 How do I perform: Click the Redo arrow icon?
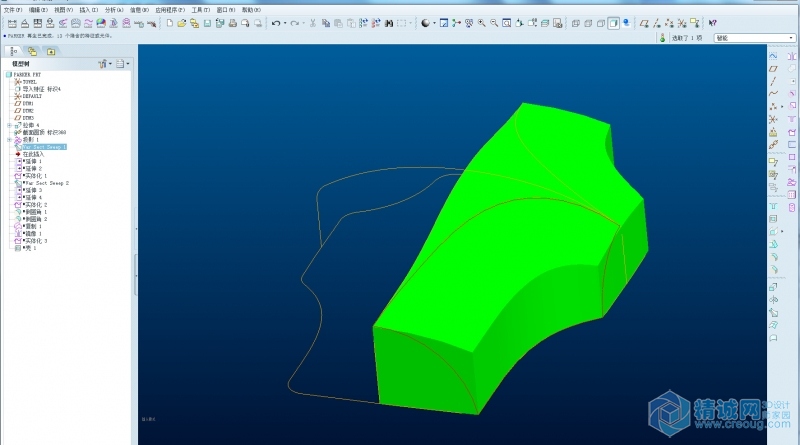tap(294, 23)
